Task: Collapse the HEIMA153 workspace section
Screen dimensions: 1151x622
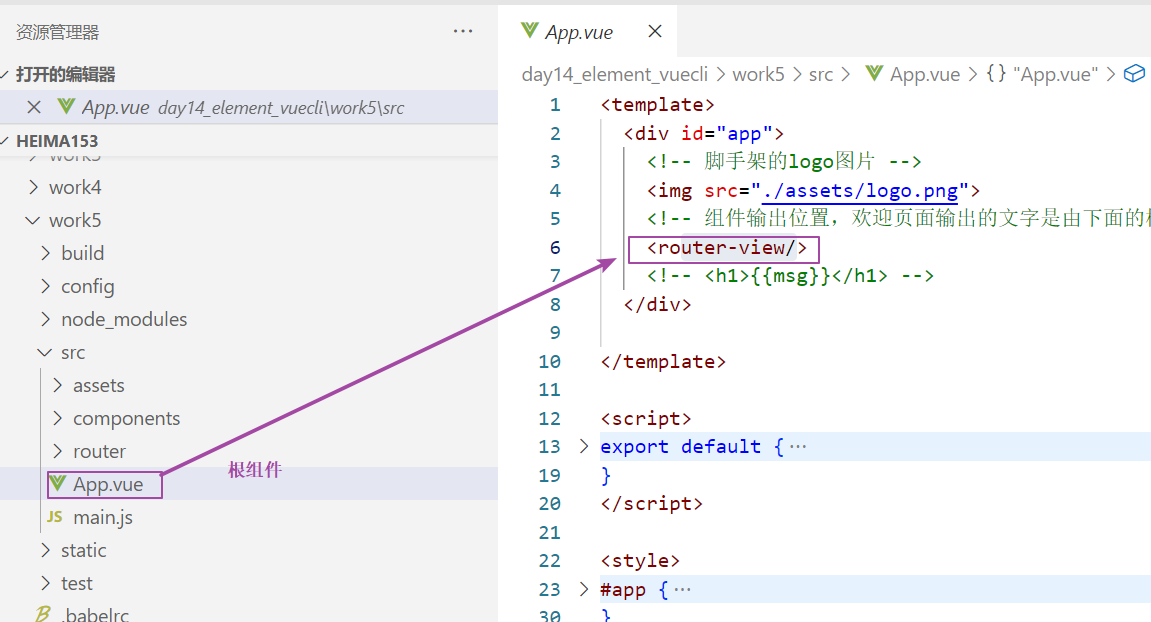Action: (7, 141)
